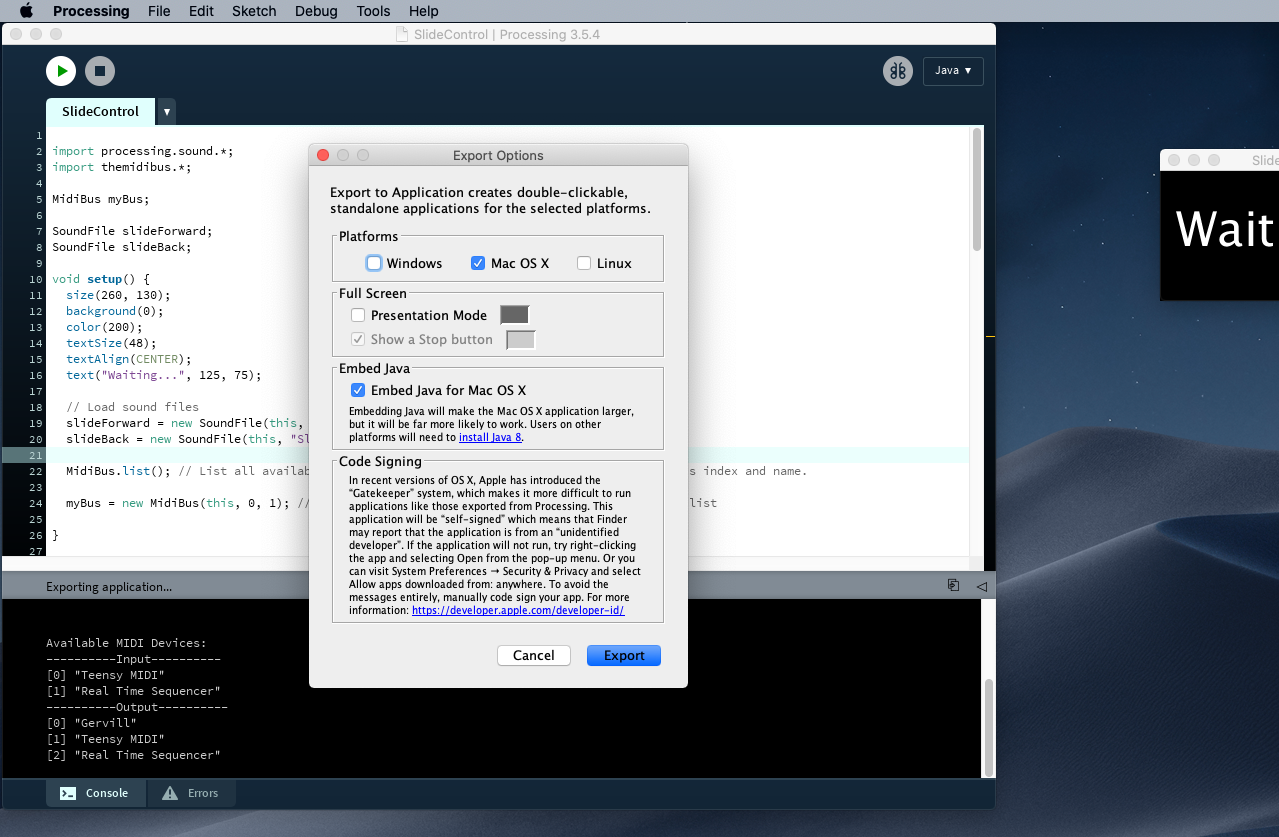
Task: Select the SlideControl sketch tab
Action: (x=100, y=111)
